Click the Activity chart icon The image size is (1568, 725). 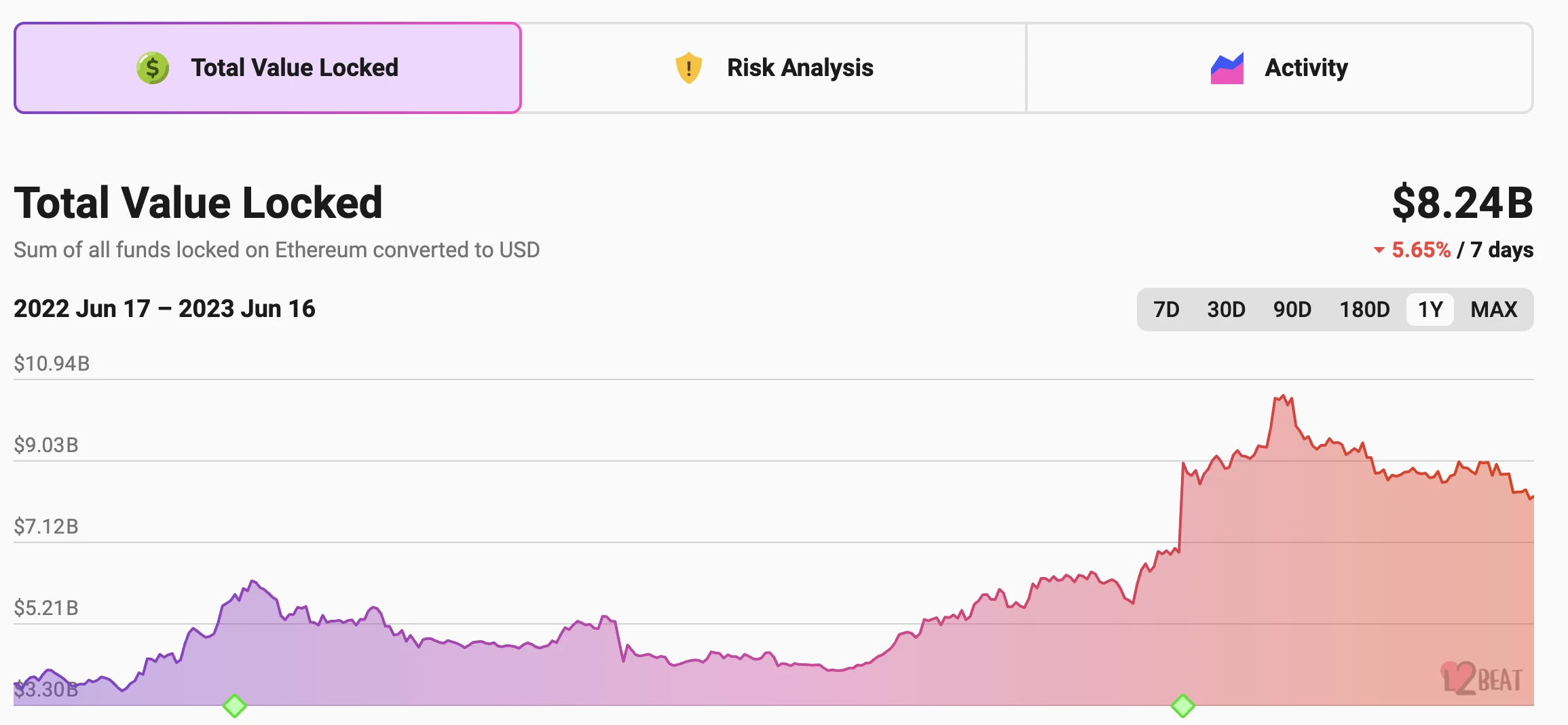[x=1227, y=68]
